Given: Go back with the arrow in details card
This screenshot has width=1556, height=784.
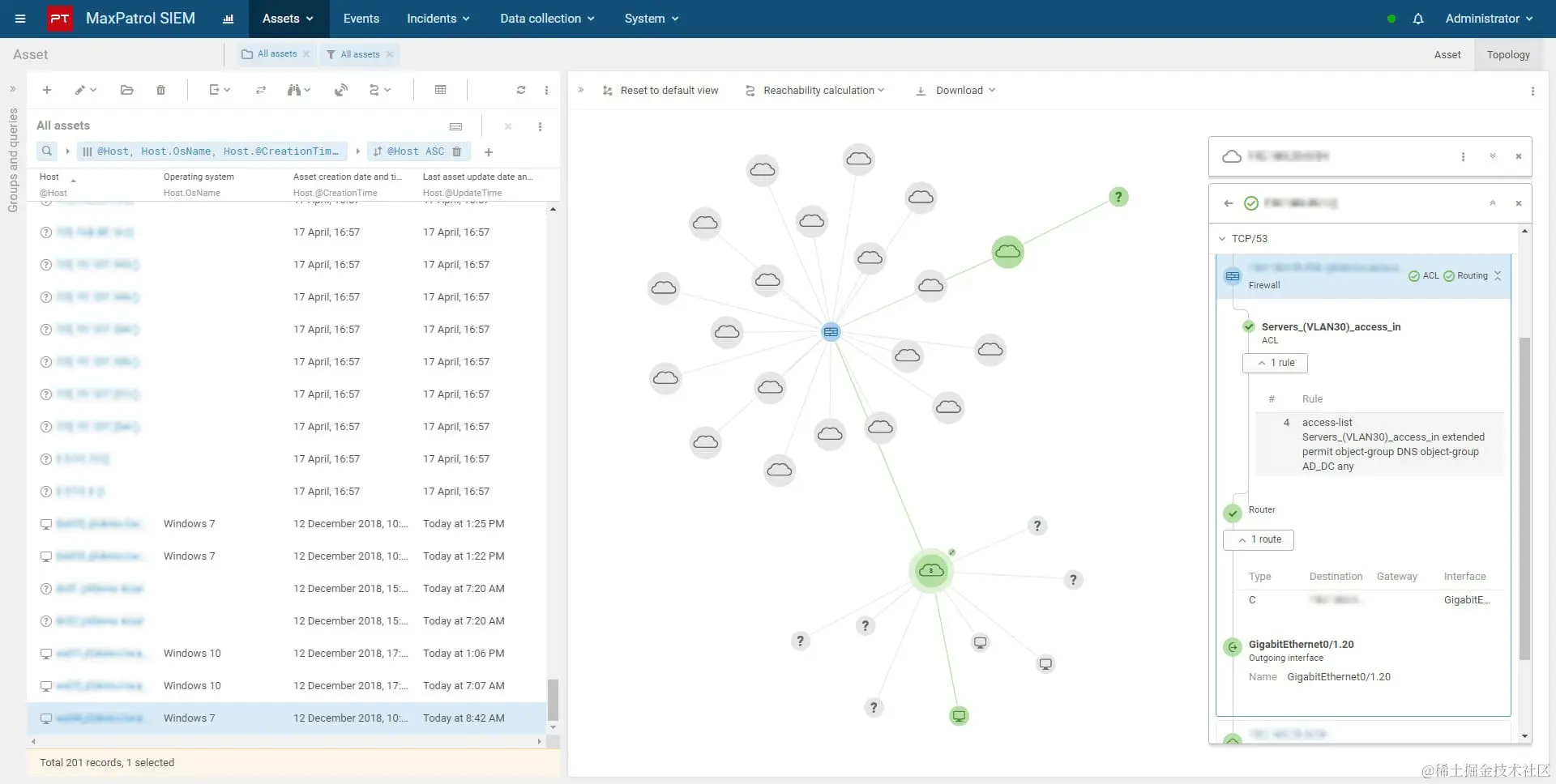Looking at the screenshot, I should click(1228, 203).
